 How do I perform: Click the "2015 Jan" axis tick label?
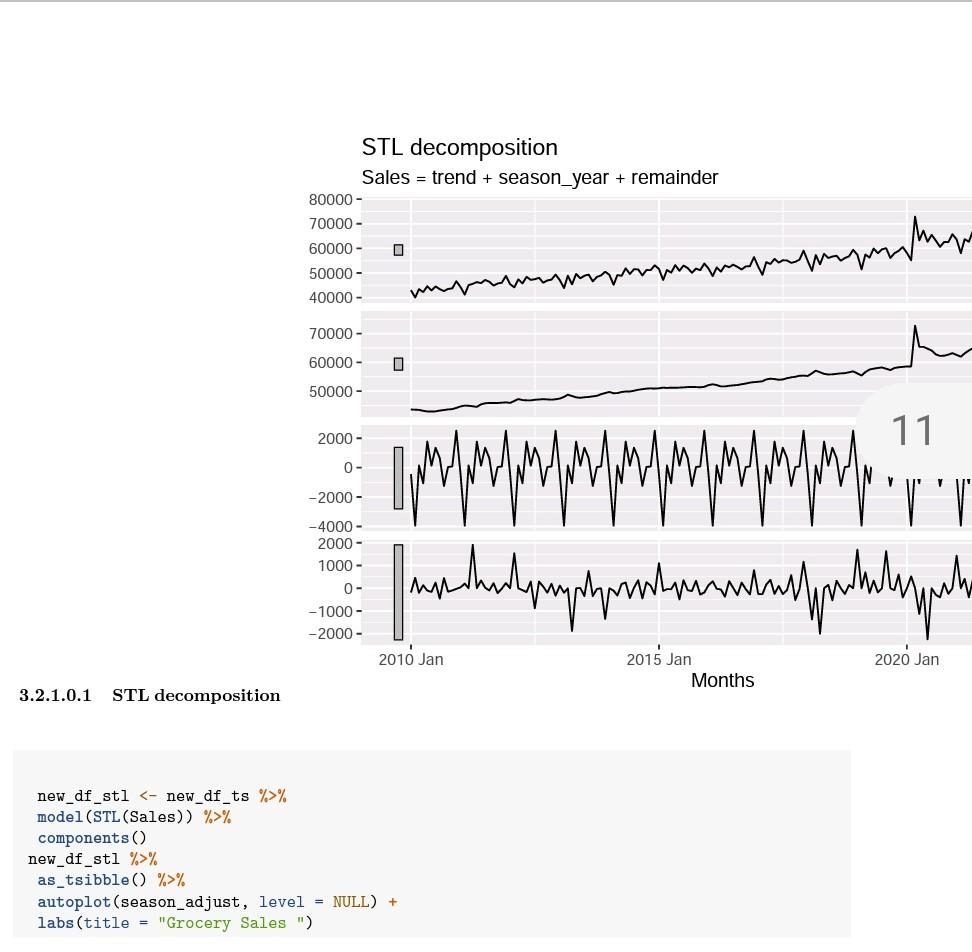pyautogui.click(x=659, y=659)
